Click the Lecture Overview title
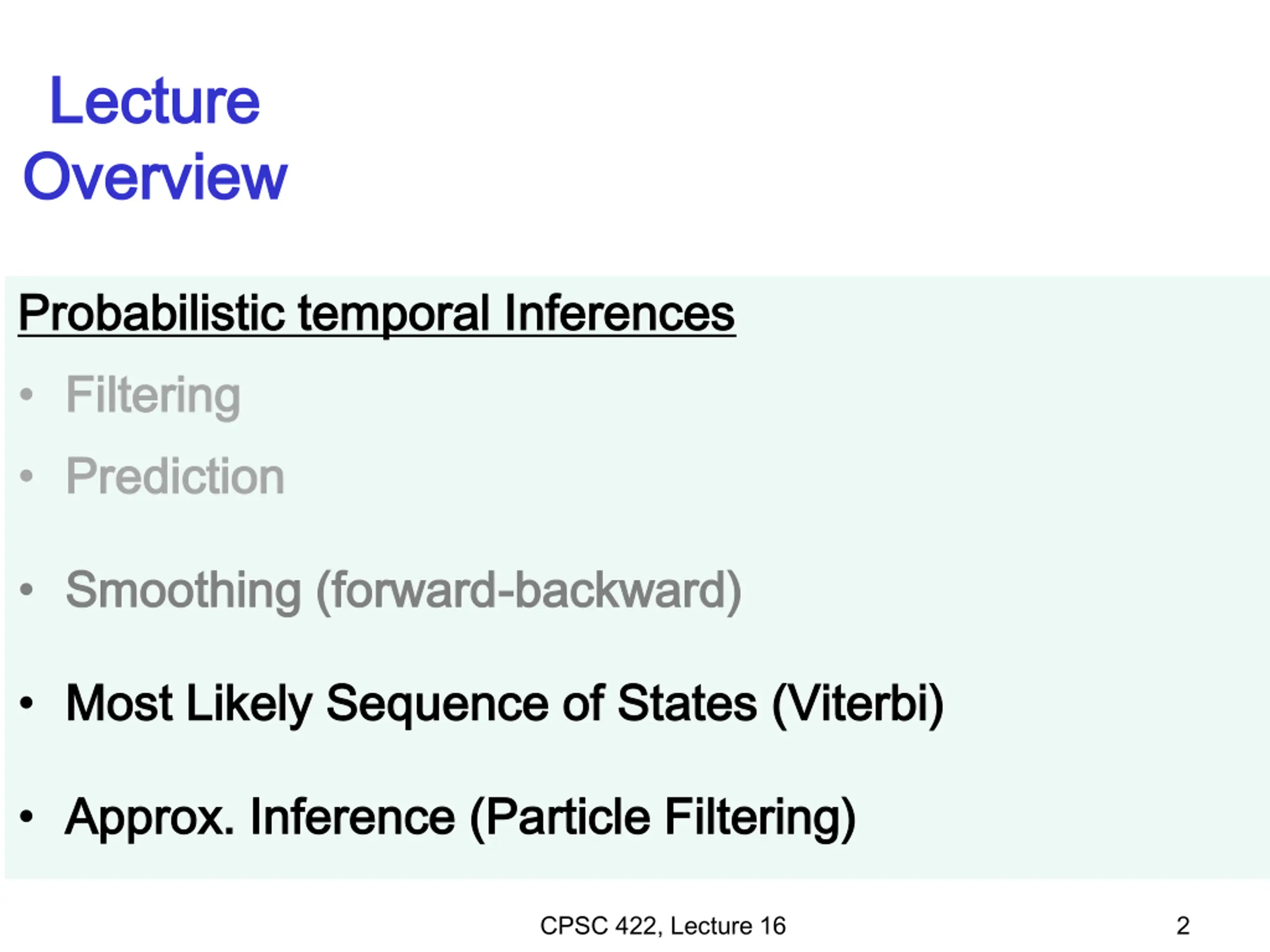1270x952 pixels. pos(155,138)
